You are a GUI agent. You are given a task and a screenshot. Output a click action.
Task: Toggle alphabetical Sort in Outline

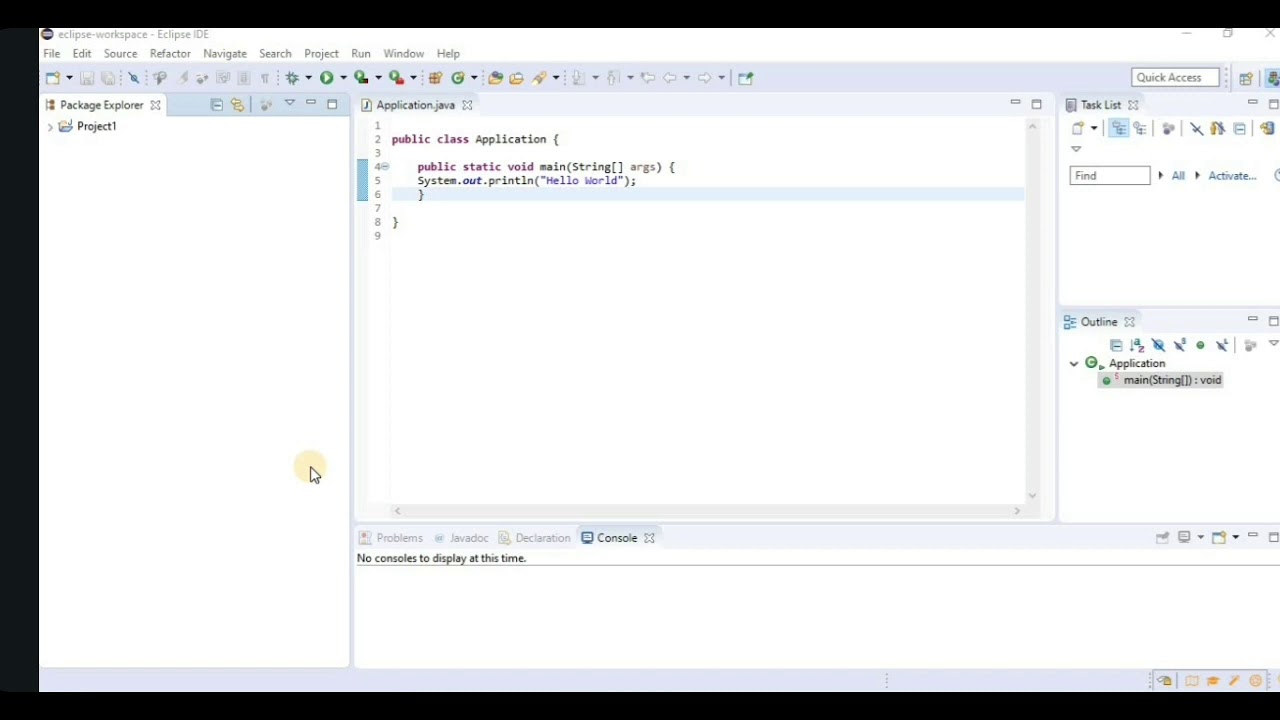click(x=1137, y=346)
